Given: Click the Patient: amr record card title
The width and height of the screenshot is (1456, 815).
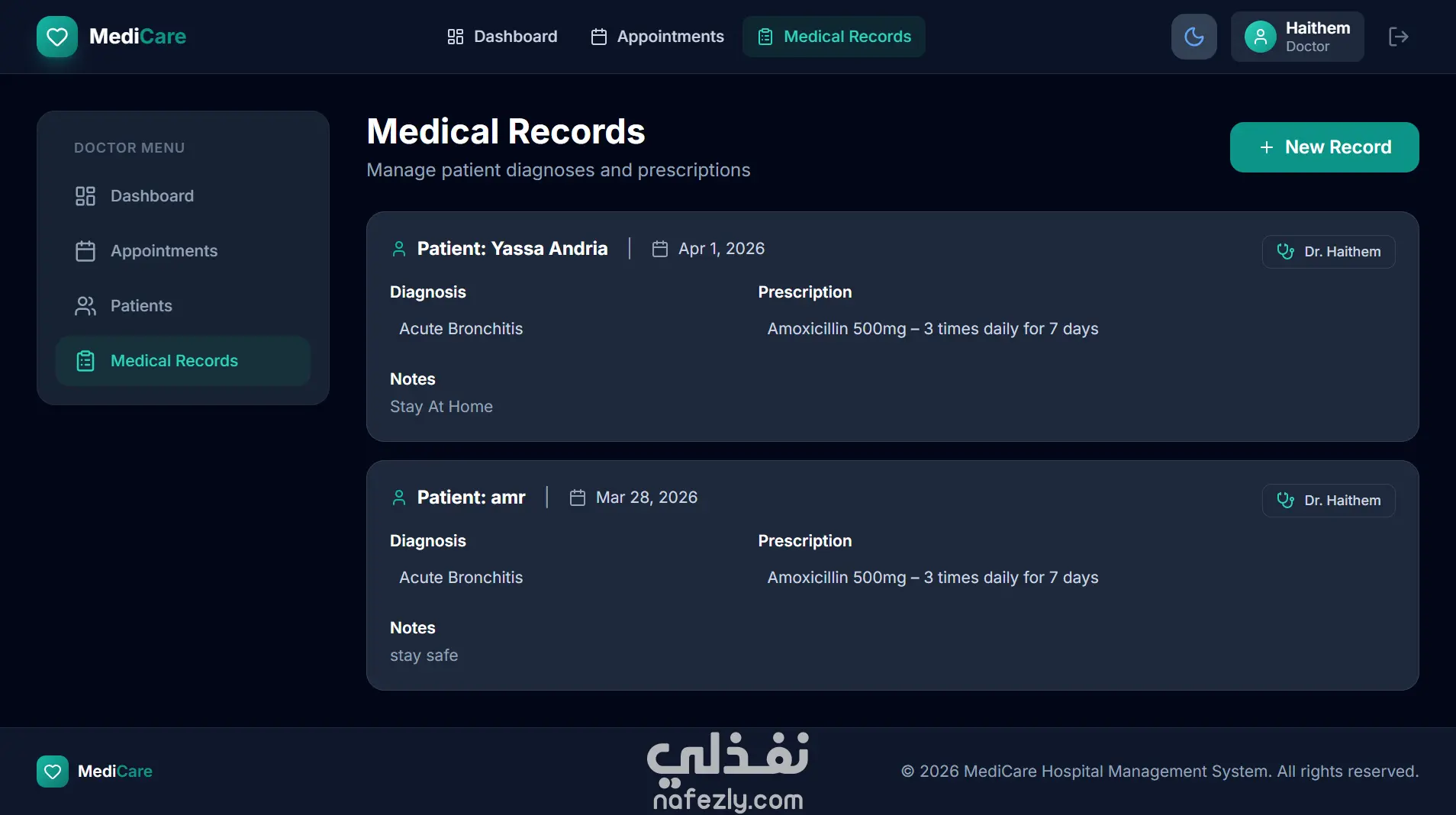Looking at the screenshot, I should tap(471, 498).
